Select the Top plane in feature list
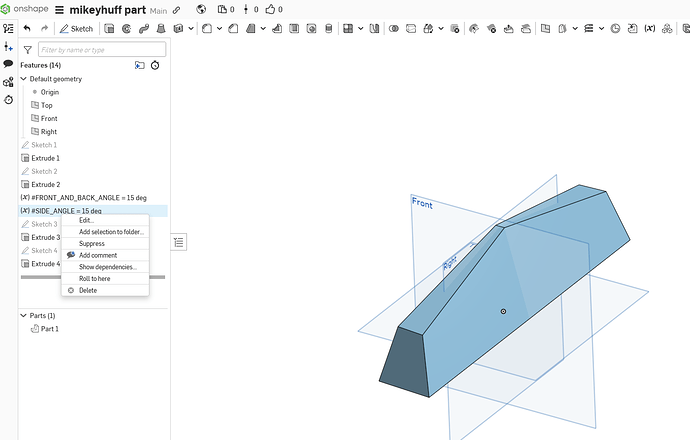The height and width of the screenshot is (440, 690). tap(47, 105)
